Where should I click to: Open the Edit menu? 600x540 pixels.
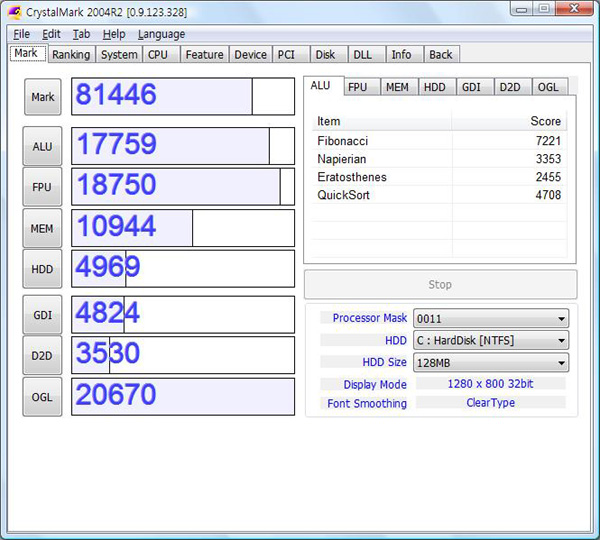pyautogui.click(x=51, y=34)
